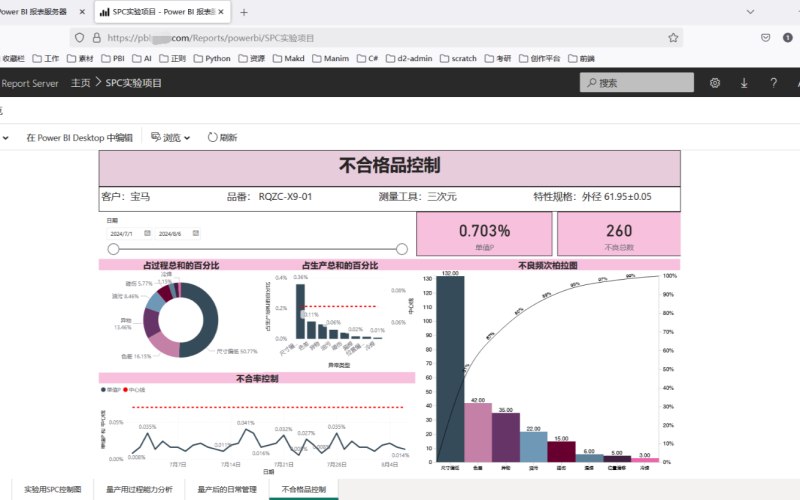Bookmark this page with the star icon
800x500 pixels.
click(x=673, y=38)
